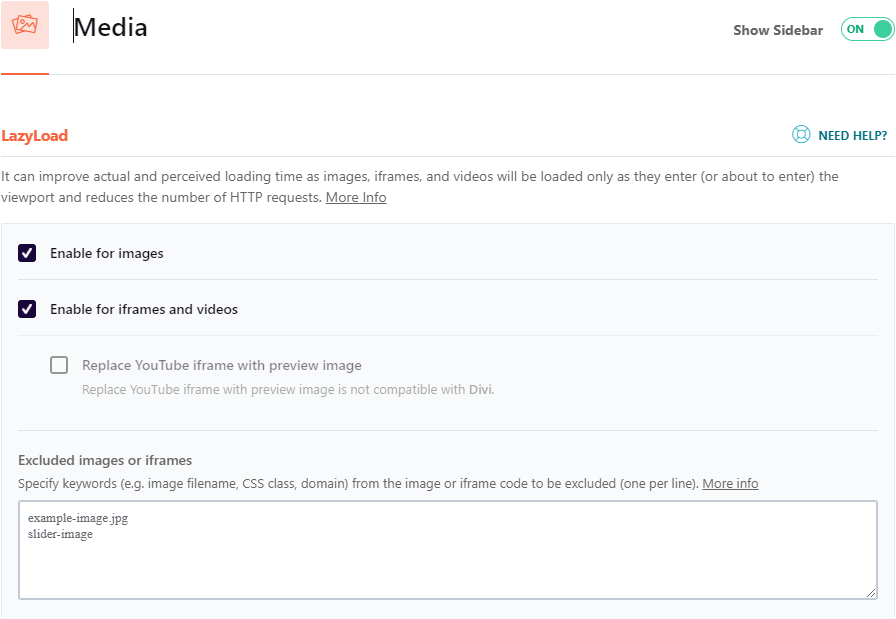Click the lifebuoy help icon
The width and height of the screenshot is (896, 619).
(801, 135)
